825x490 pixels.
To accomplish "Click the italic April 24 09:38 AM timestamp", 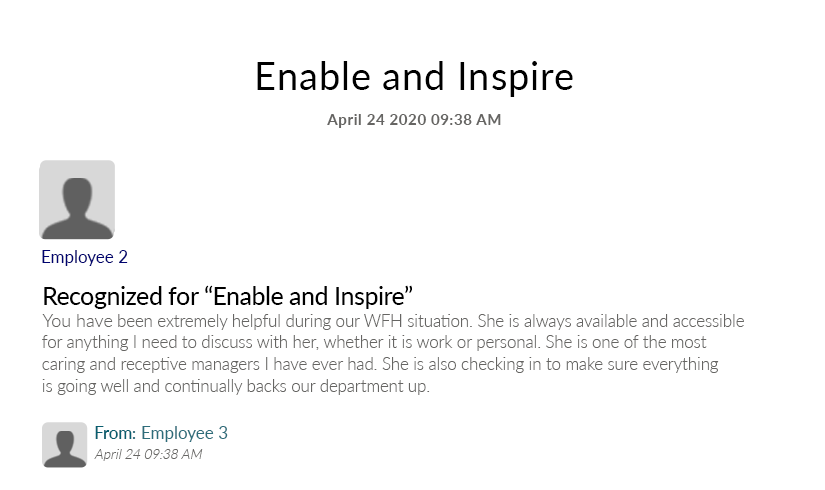I will [148, 454].
